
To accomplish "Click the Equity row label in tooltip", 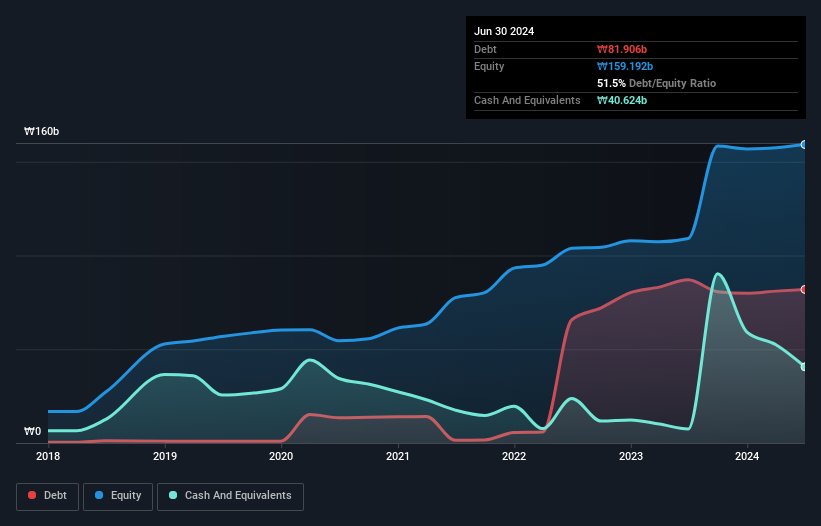I will pos(489,66).
